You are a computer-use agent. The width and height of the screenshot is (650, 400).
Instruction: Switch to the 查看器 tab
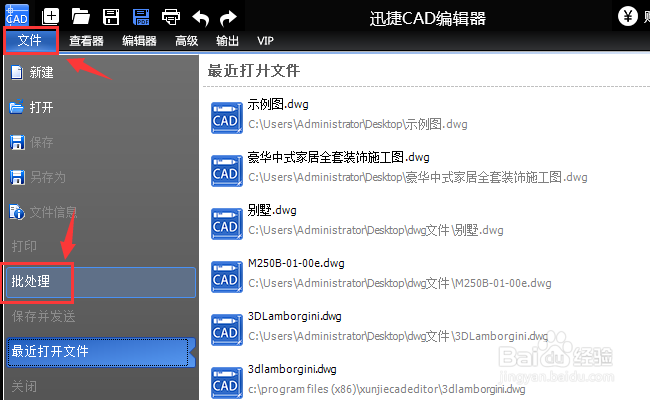click(86, 41)
